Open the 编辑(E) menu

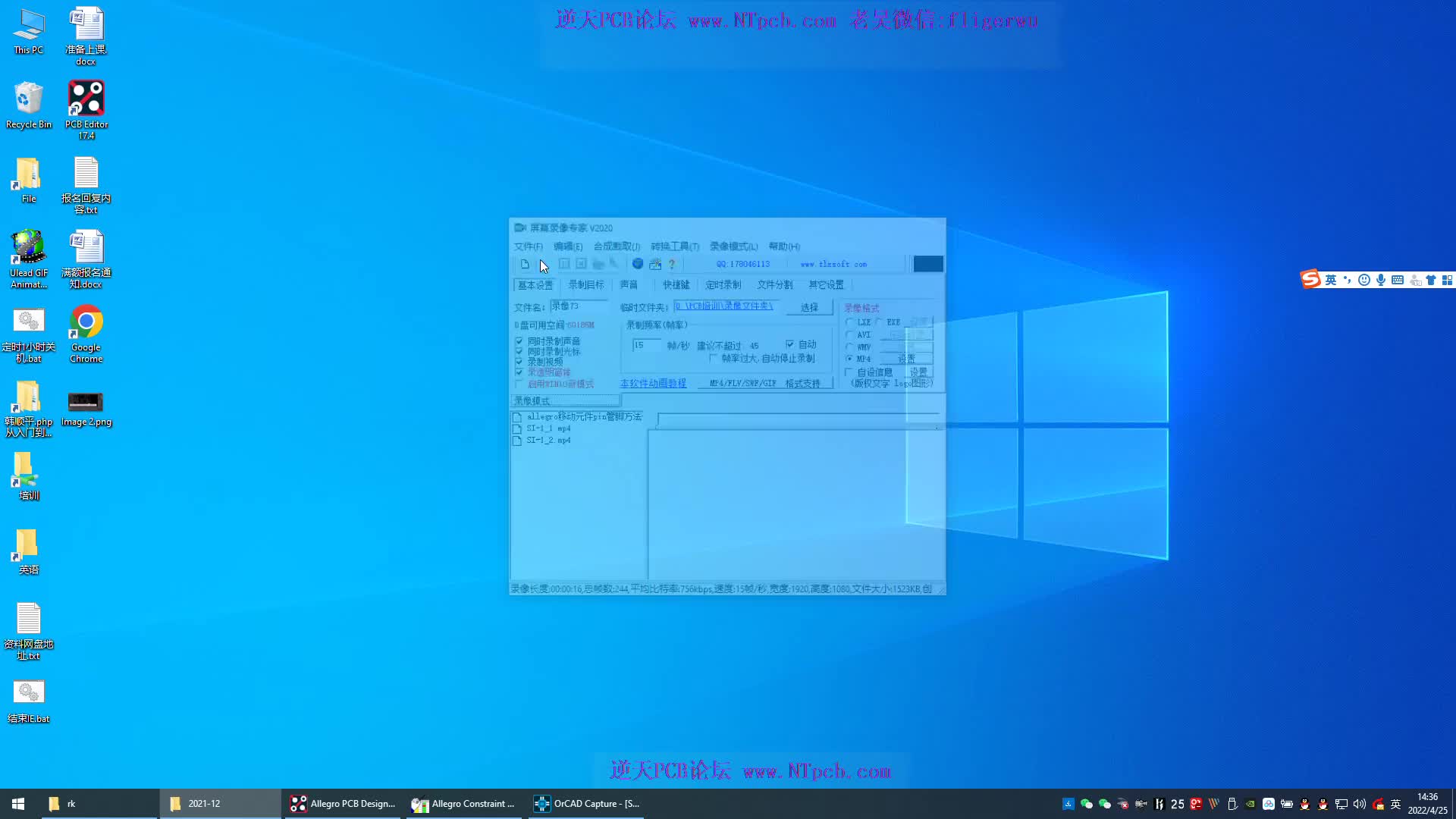coord(568,246)
